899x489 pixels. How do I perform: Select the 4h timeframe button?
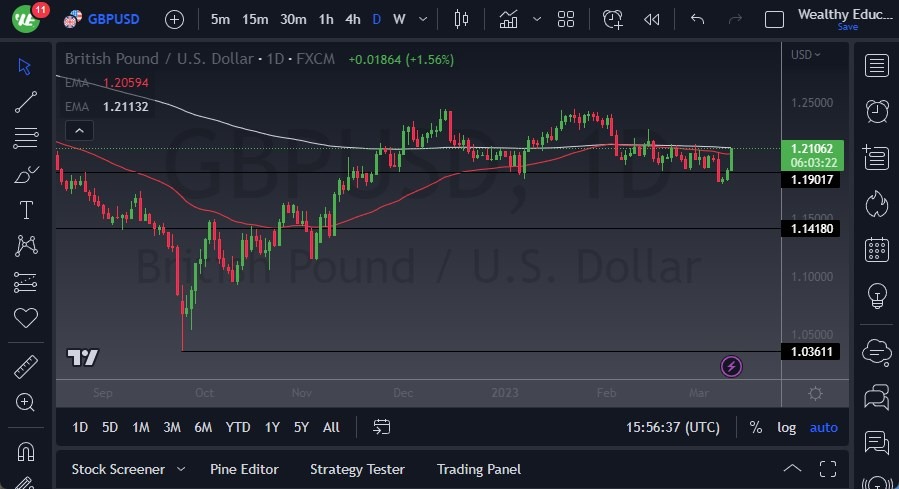(352, 19)
